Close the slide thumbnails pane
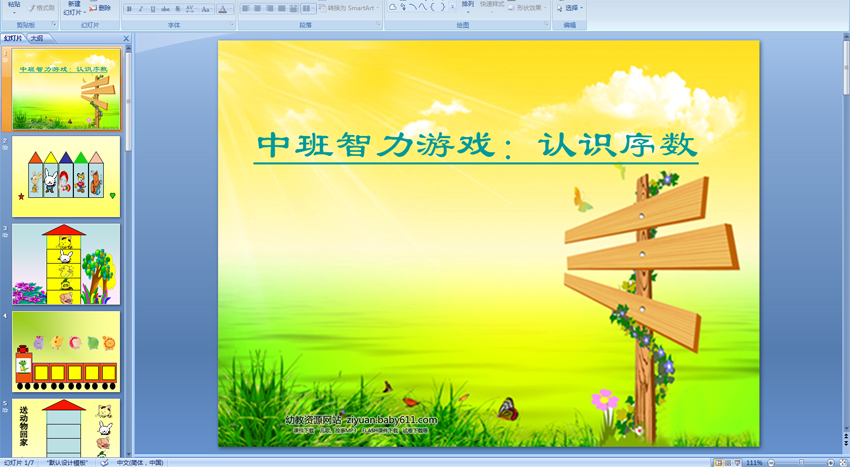The height and width of the screenshot is (467, 850). [x=126, y=39]
